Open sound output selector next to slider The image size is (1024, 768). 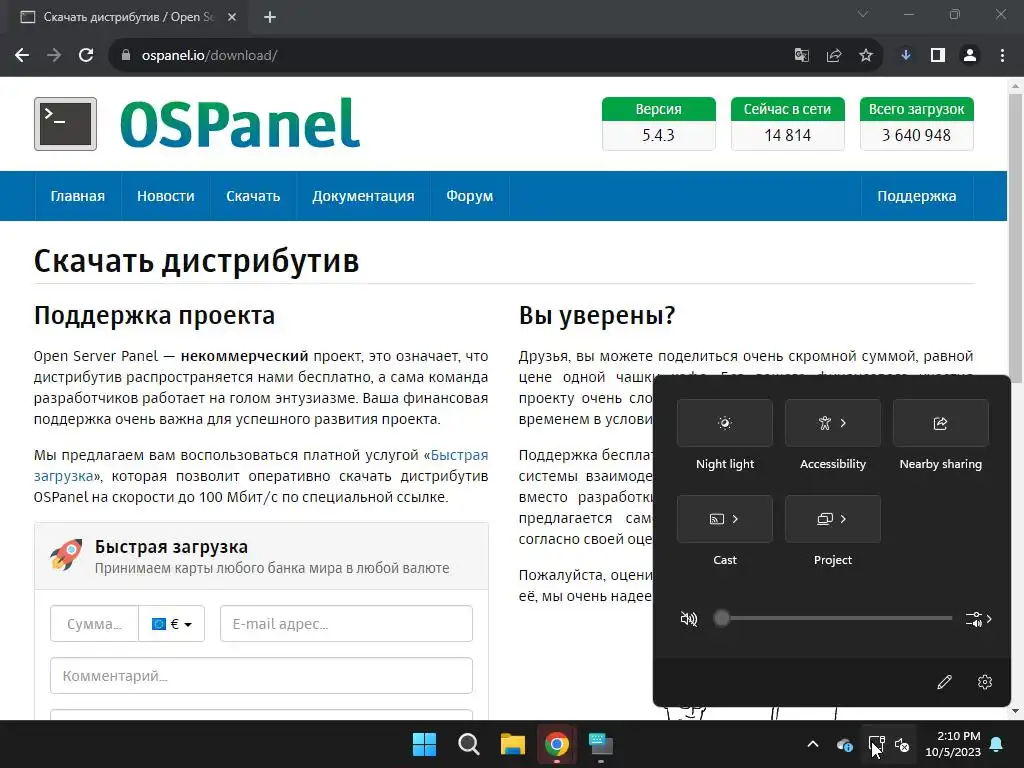tap(978, 618)
